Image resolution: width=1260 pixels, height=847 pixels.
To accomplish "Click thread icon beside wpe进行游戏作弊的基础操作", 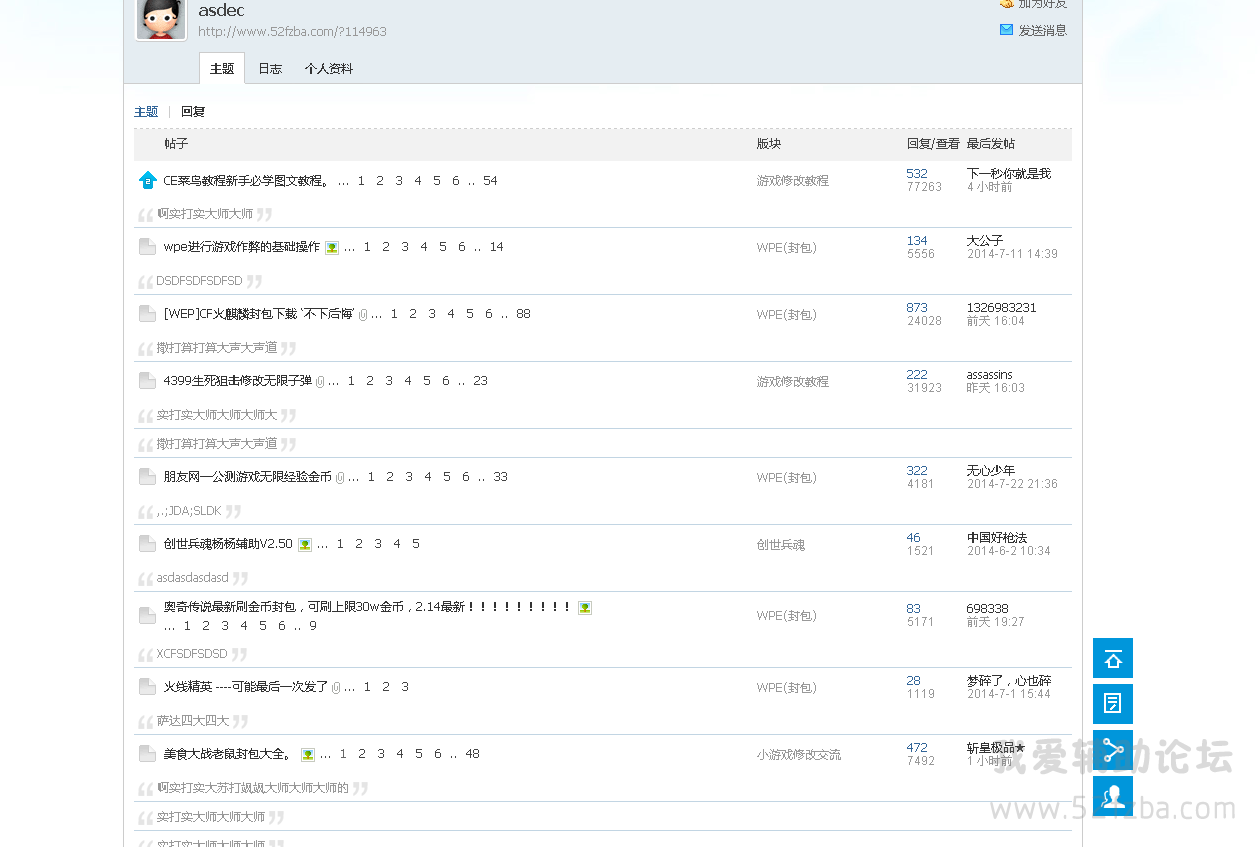I will [147, 247].
